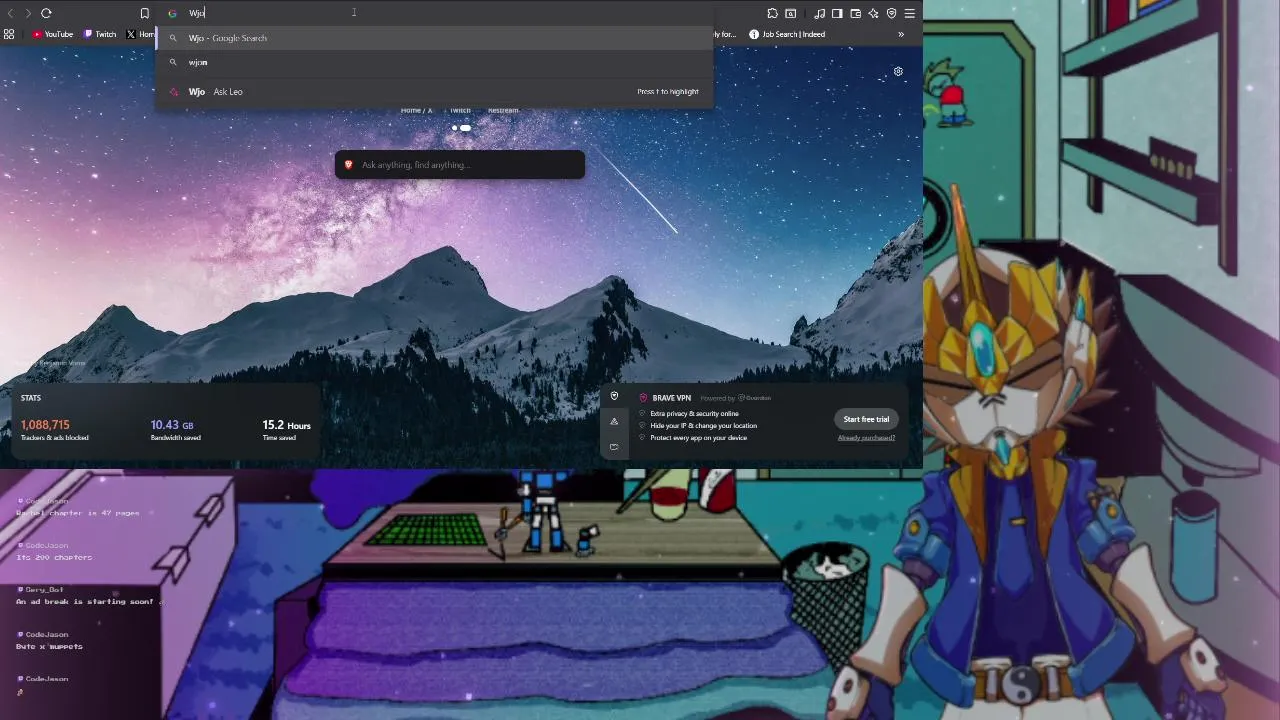The width and height of the screenshot is (1280, 720).
Task: Open the music note playlist icon
Action: (x=820, y=13)
